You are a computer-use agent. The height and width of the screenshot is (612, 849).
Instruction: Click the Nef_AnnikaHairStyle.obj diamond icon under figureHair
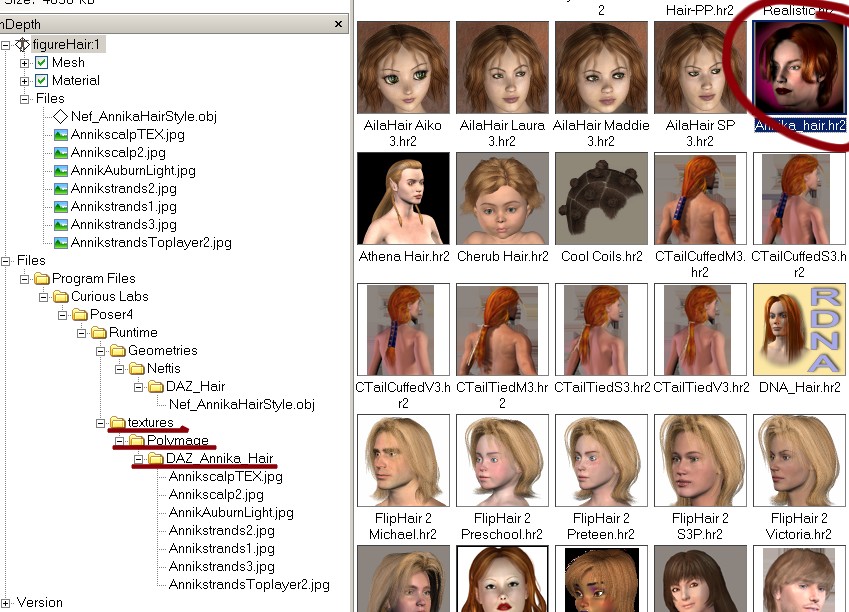pyautogui.click(x=60, y=117)
